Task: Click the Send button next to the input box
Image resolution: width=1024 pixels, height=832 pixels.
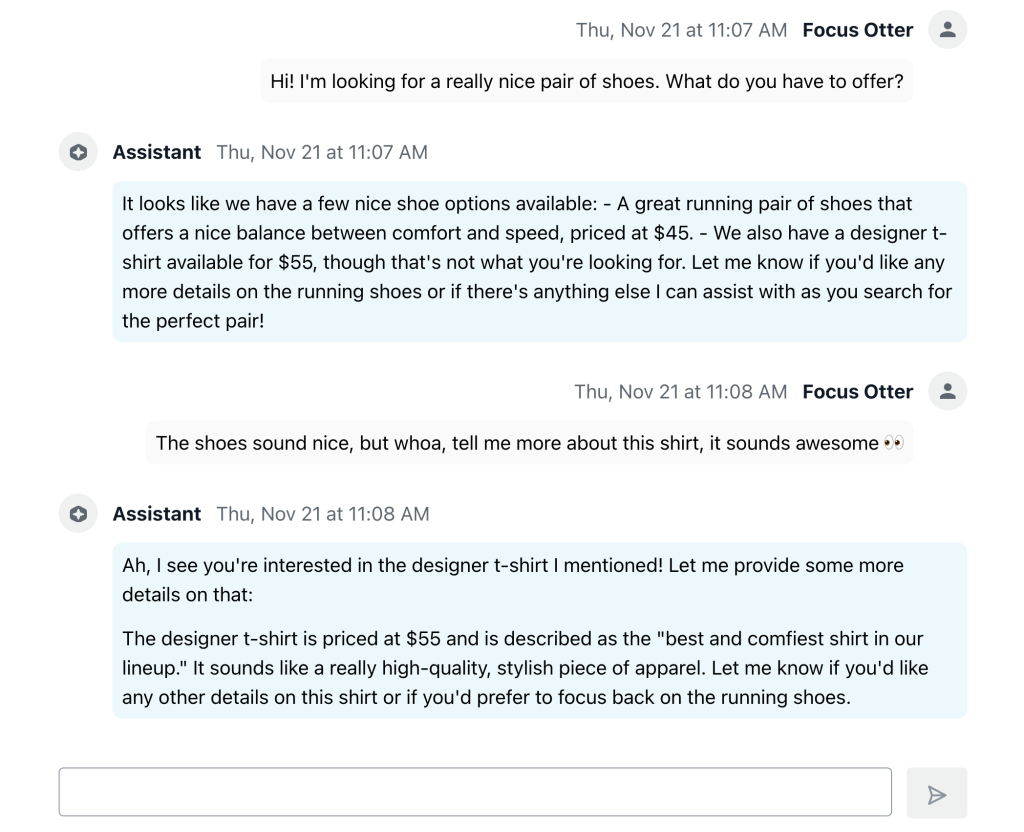Action: click(x=936, y=791)
